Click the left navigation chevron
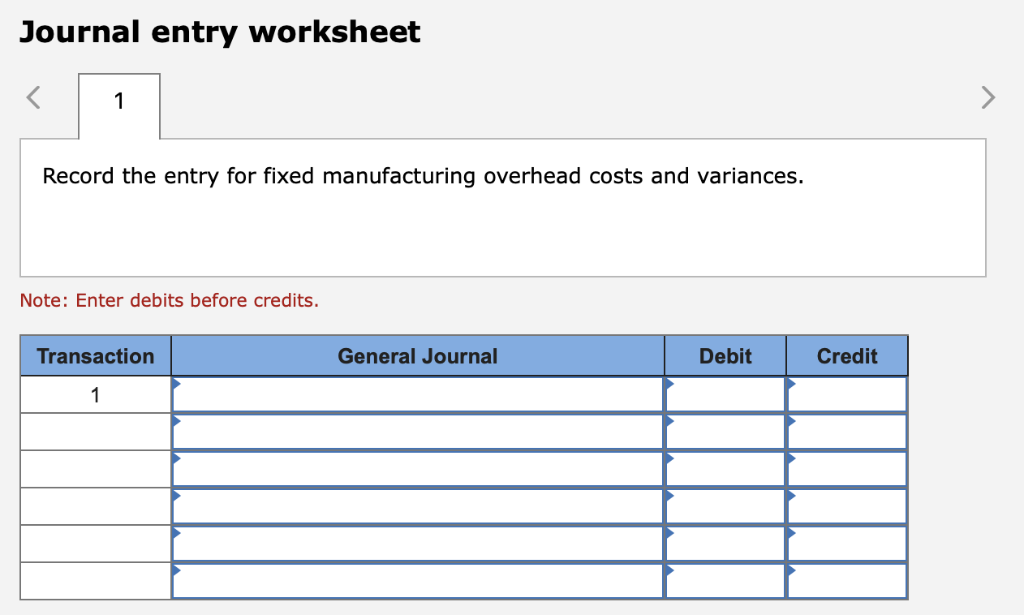The image size is (1024, 615). [32, 97]
